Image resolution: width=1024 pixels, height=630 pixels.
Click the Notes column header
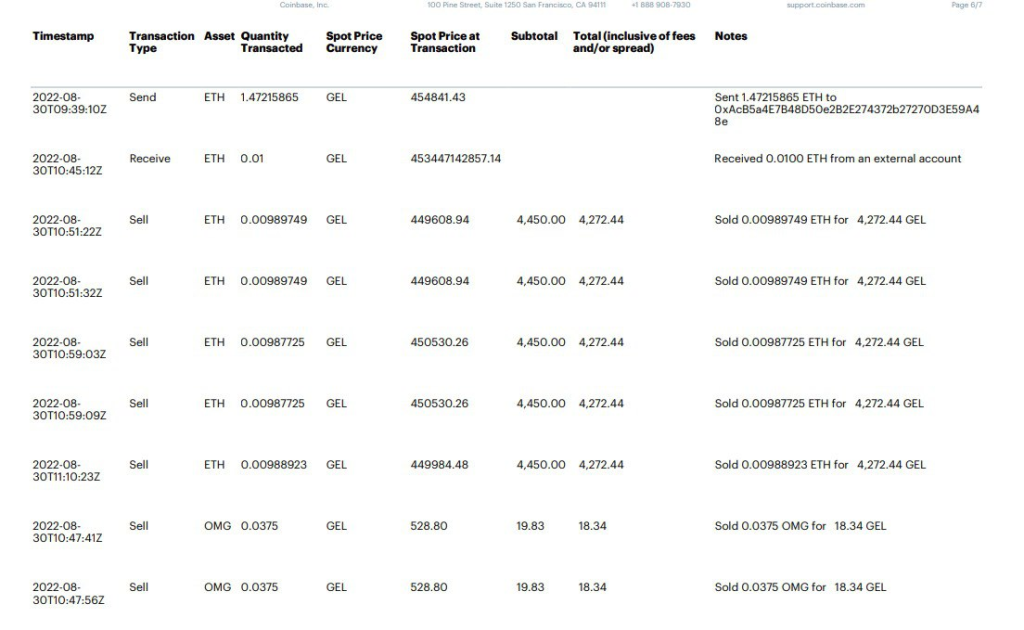pos(731,36)
